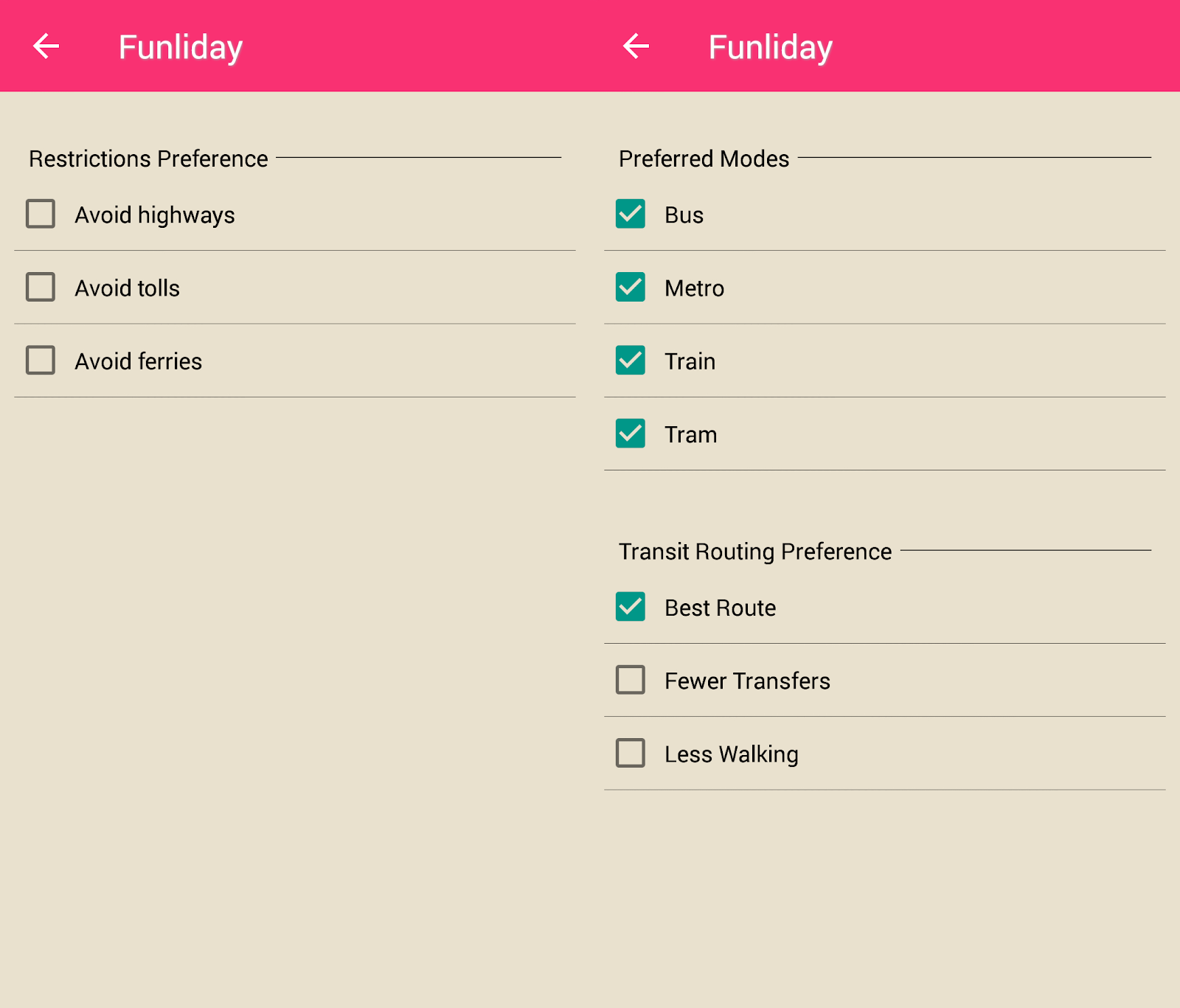The width and height of the screenshot is (1180, 1008).
Task: Disable the Metro preferred mode
Action: 631,287
